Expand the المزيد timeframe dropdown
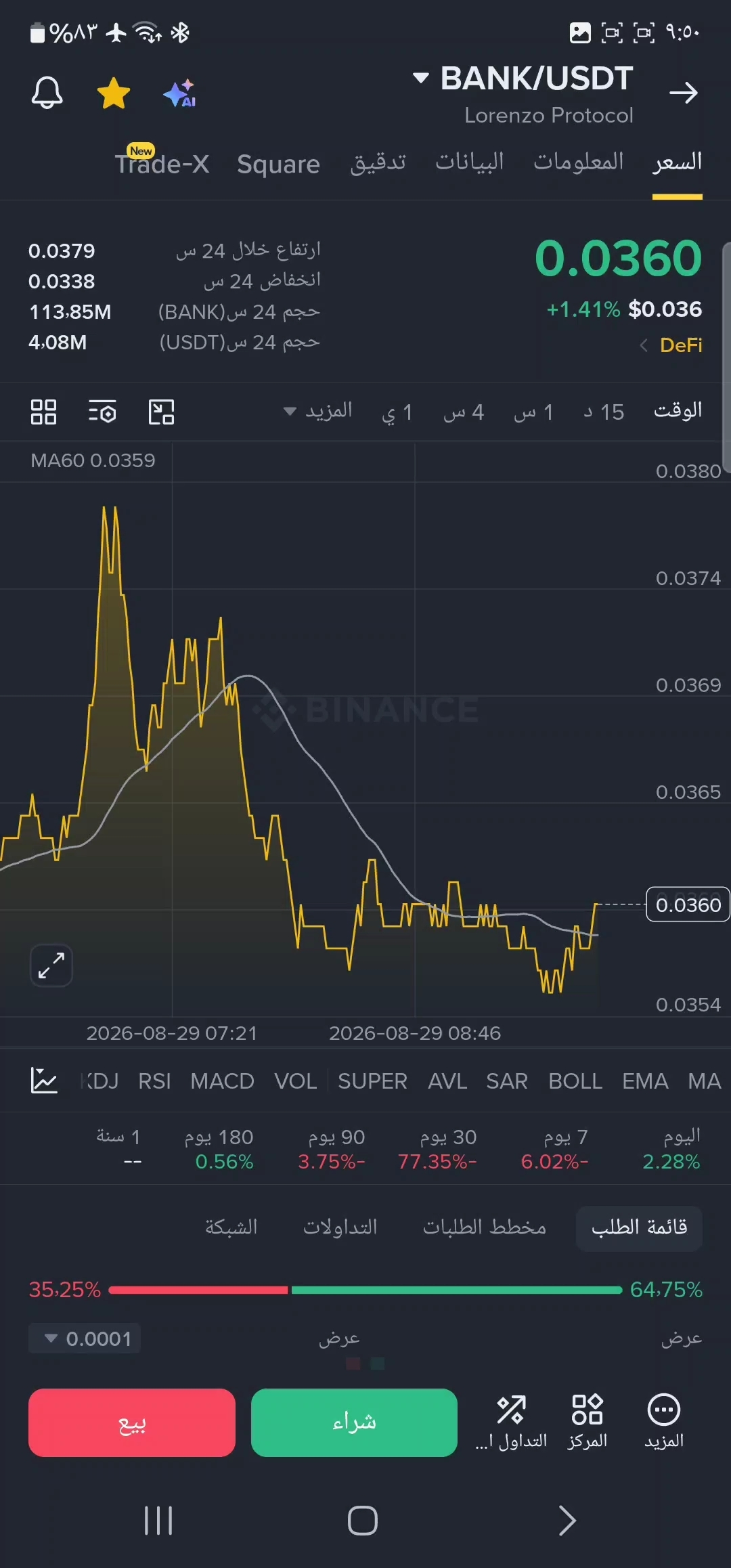731x1568 pixels. (317, 411)
